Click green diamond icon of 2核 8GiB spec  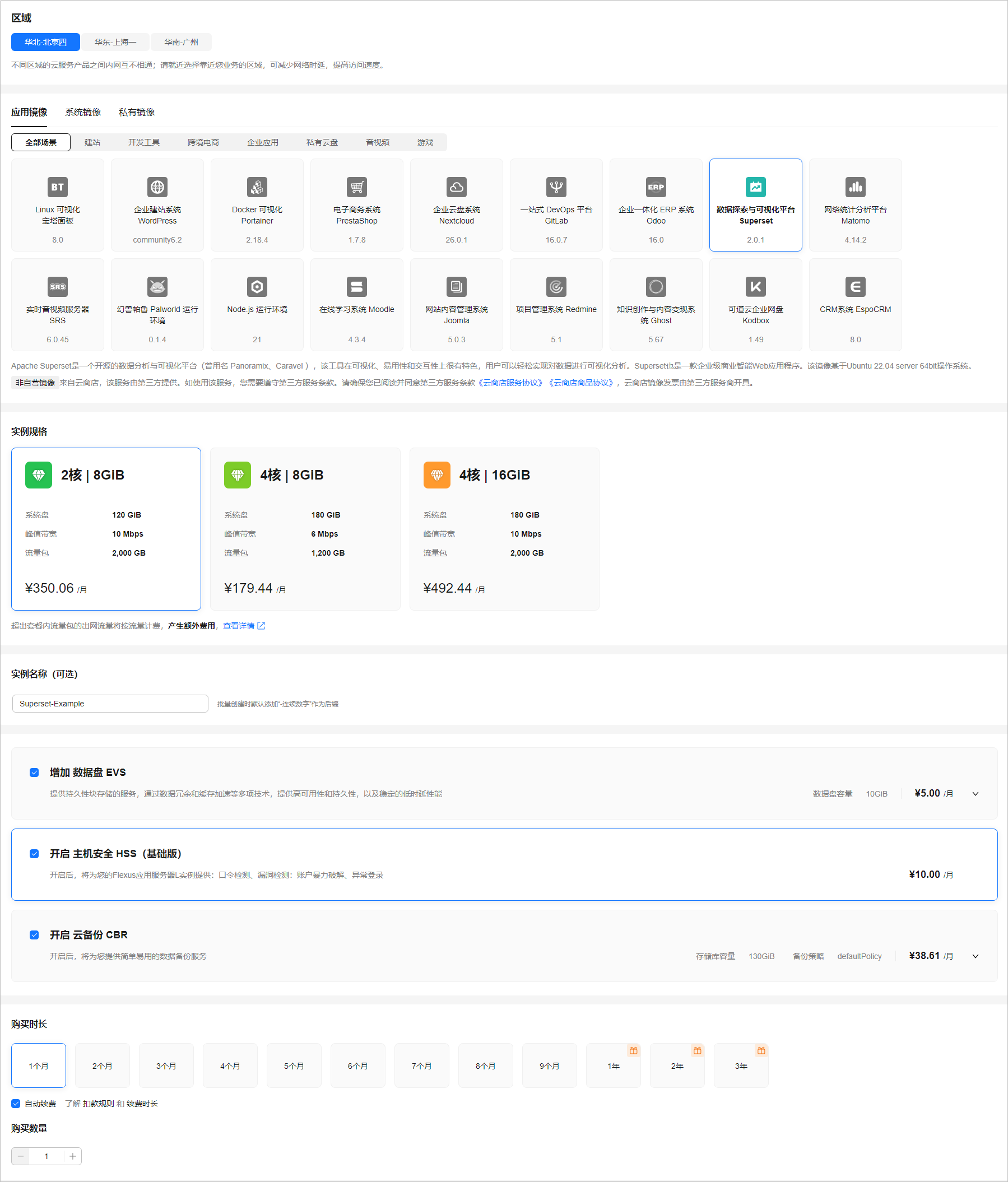pos(39,475)
